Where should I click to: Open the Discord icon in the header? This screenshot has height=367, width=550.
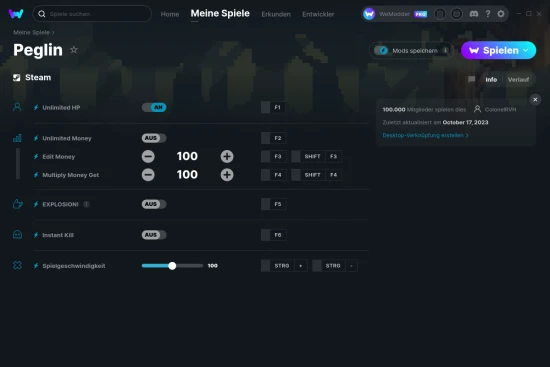click(x=474, y=14)
